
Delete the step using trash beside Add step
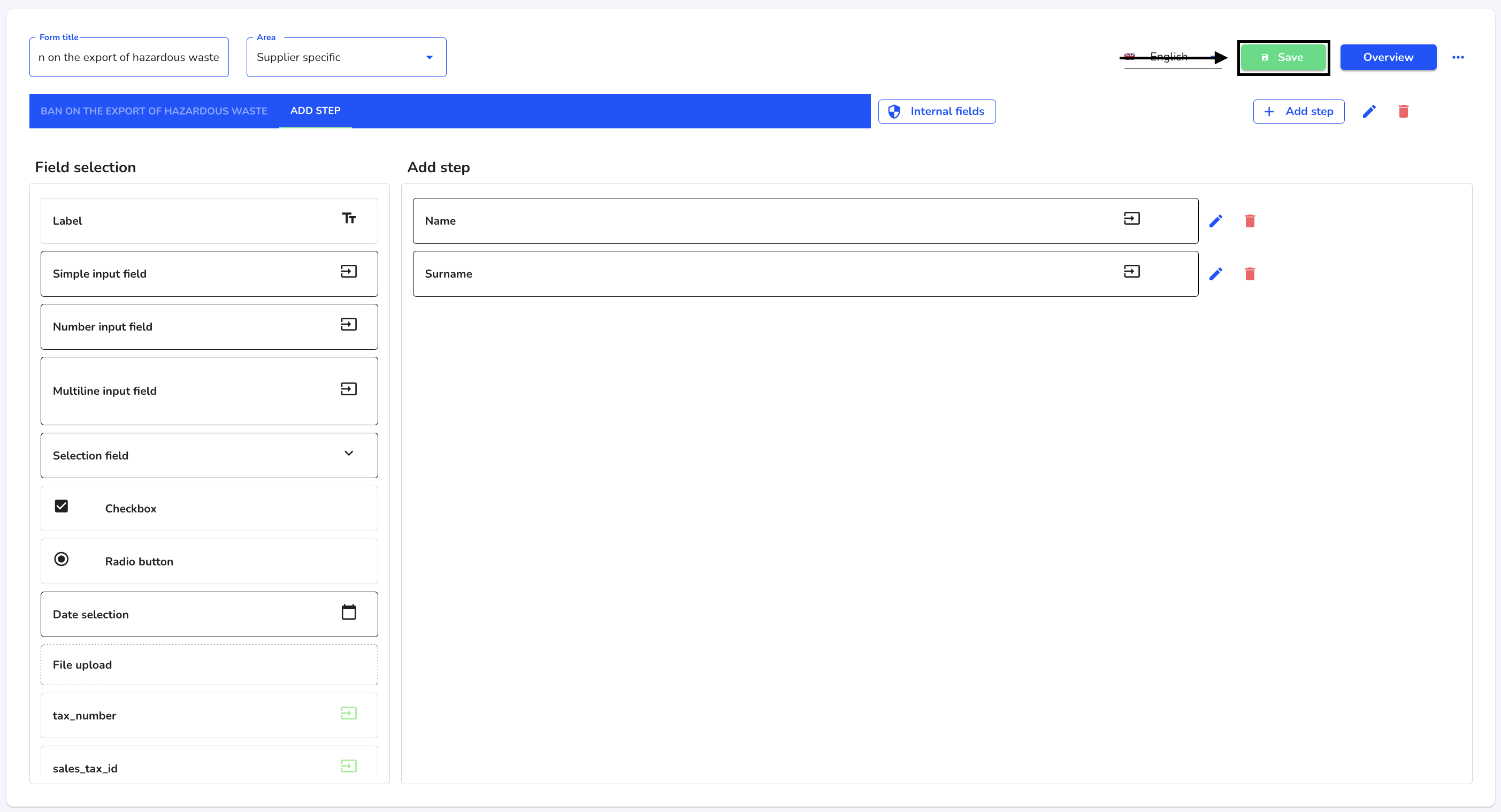point(1404,111)
